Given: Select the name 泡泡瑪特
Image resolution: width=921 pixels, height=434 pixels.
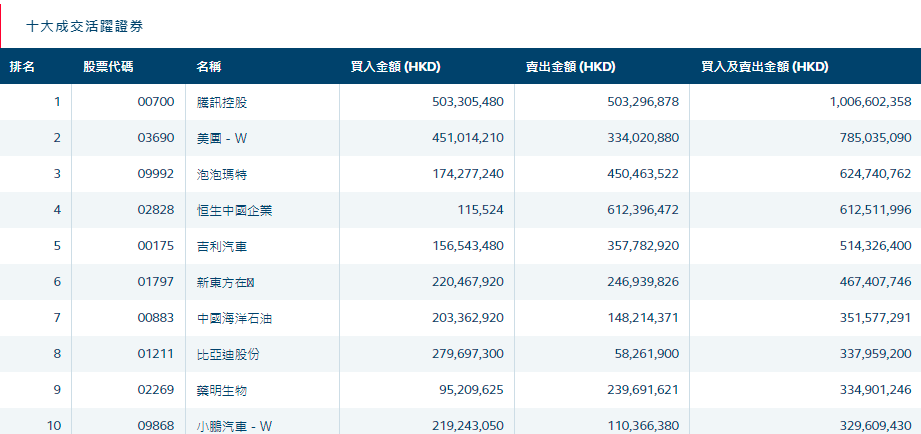Looking at the screenshot, I should pos(222,174).
